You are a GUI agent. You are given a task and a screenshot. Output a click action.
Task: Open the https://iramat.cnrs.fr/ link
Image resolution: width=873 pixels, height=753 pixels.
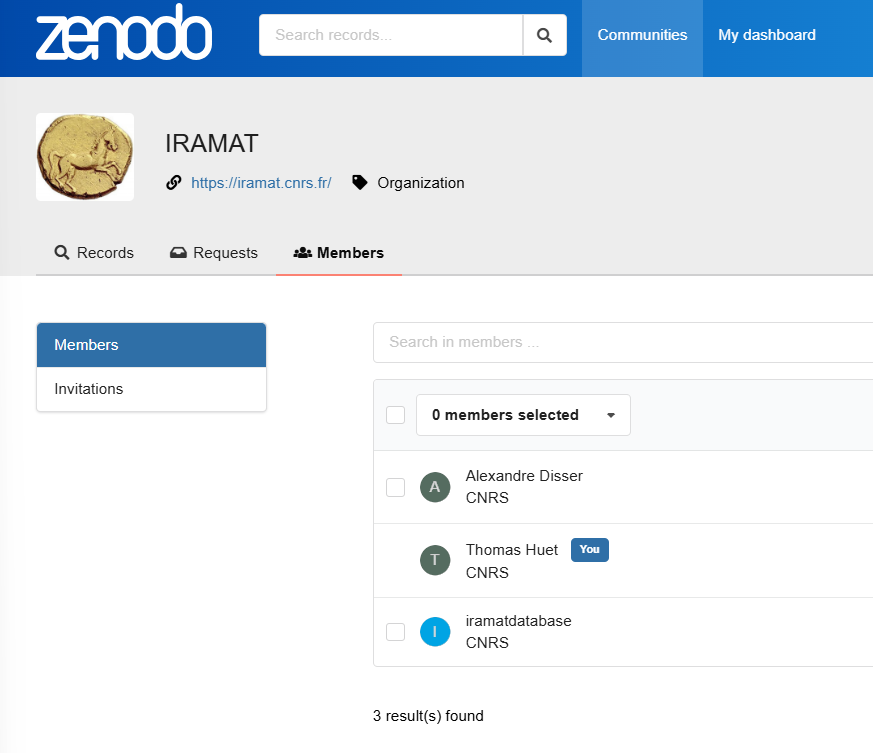point(261,183)
